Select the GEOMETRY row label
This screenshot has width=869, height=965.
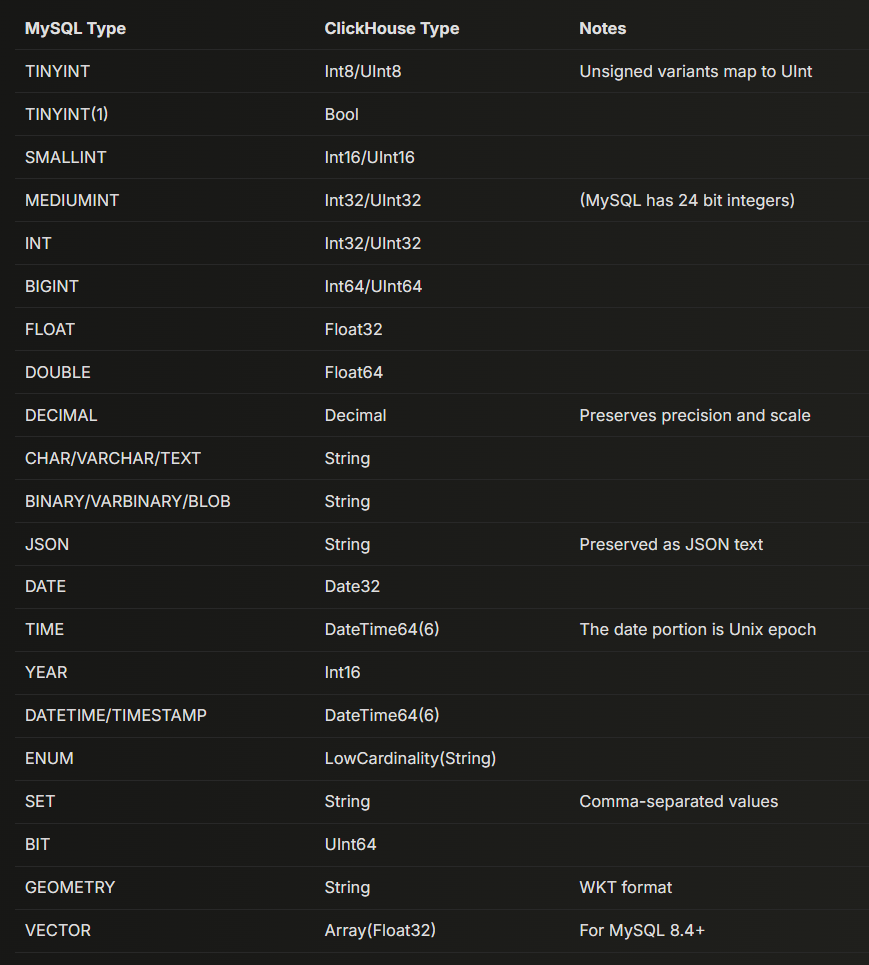coord(70,887)
